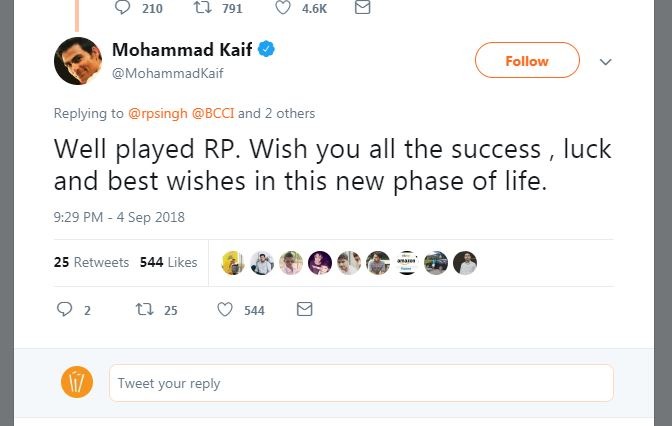The width and height of the screenshot is (672, 426).
Task: Open Mohammad Kaif's profile photo
Action: [x=78, y=61]
